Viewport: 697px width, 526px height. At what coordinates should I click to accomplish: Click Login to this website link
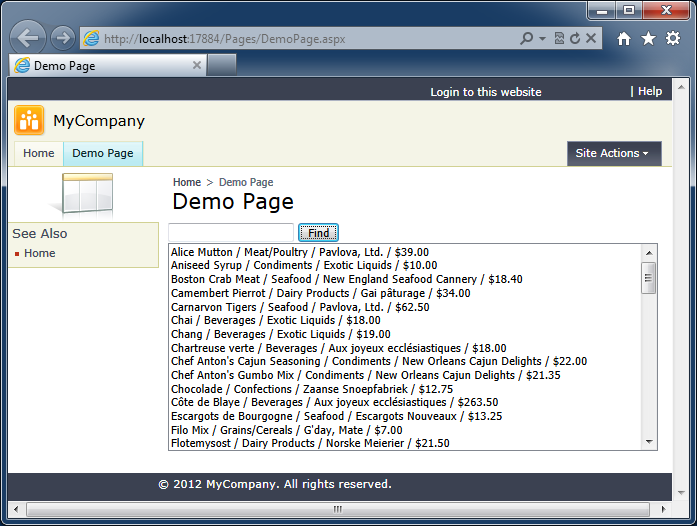pos(485,92)
